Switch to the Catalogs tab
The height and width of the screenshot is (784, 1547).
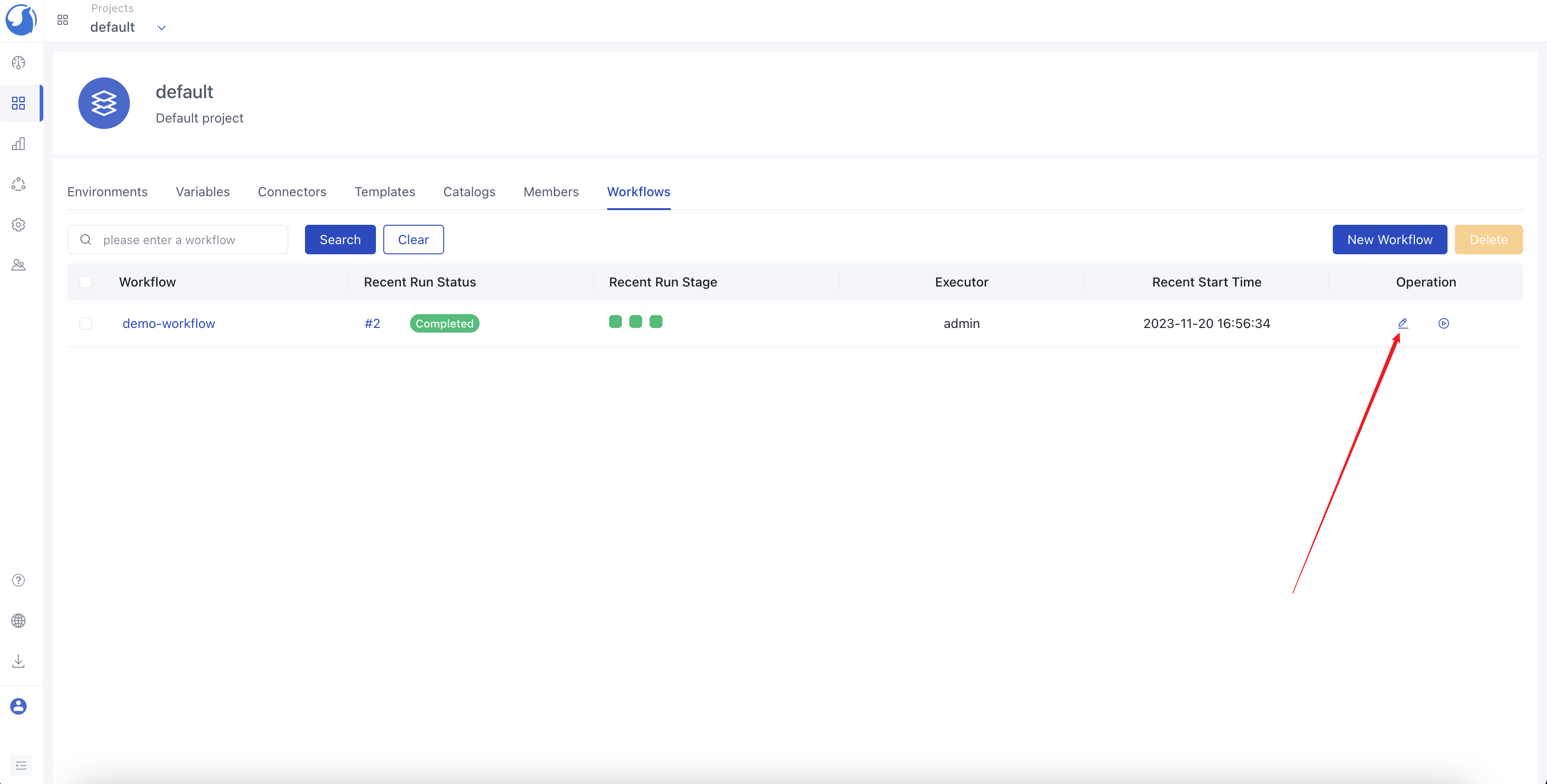(x=469, y=192)
